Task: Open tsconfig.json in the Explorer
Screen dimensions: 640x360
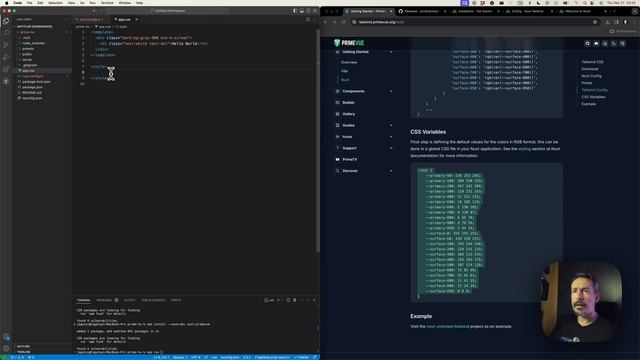Action: pyautogui.click(x=32, y=98)
